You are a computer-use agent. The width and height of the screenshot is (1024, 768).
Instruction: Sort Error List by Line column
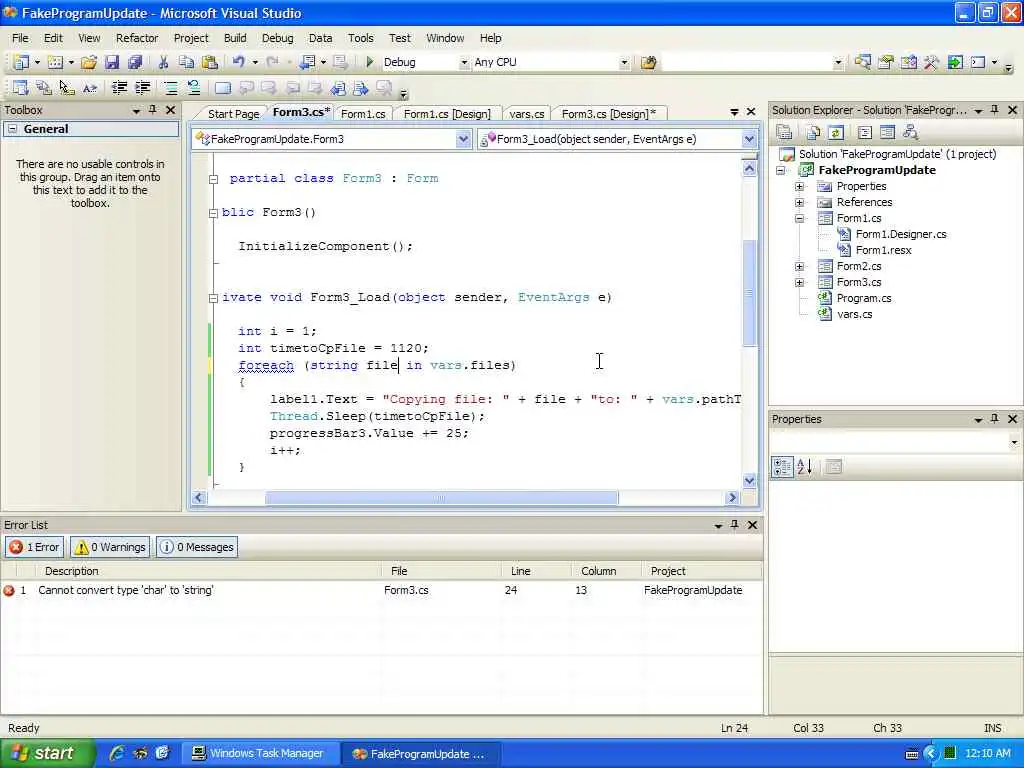coord(536,571)
